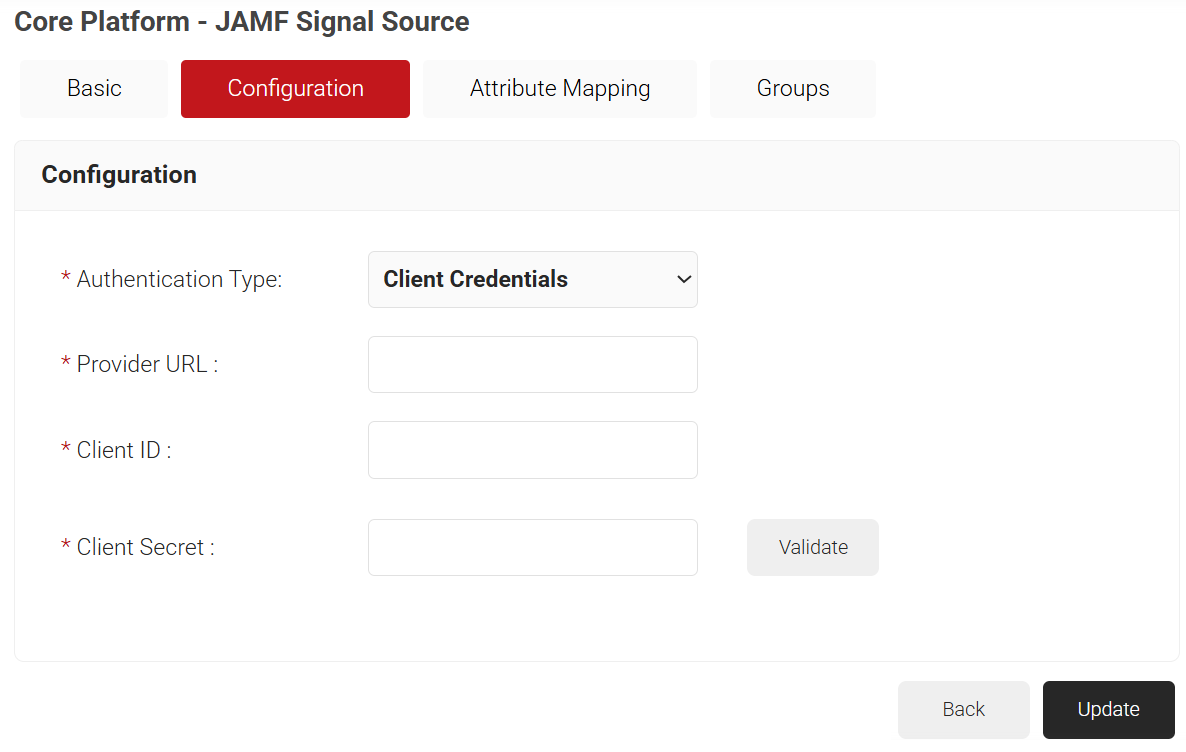Click into the Client ID text box
1186x752 pixels.
pyautogui.click(x=532, y=450)
